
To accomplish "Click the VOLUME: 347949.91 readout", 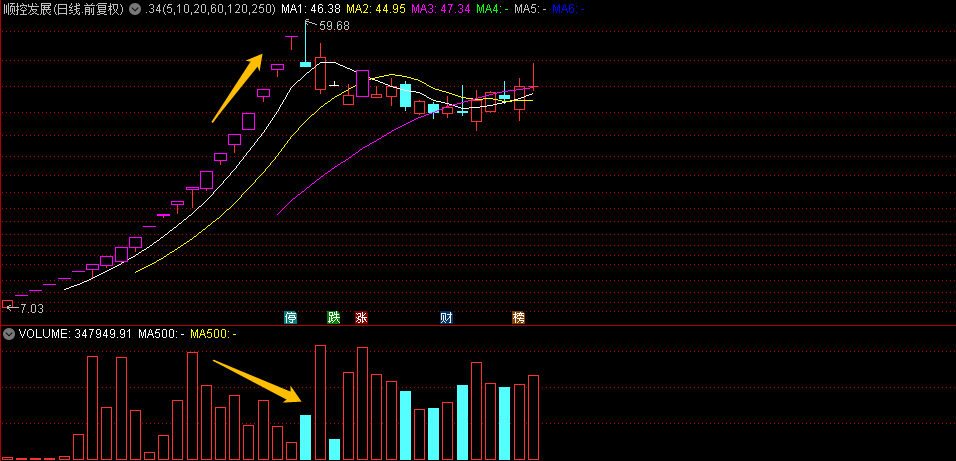I will pos(76,334).
